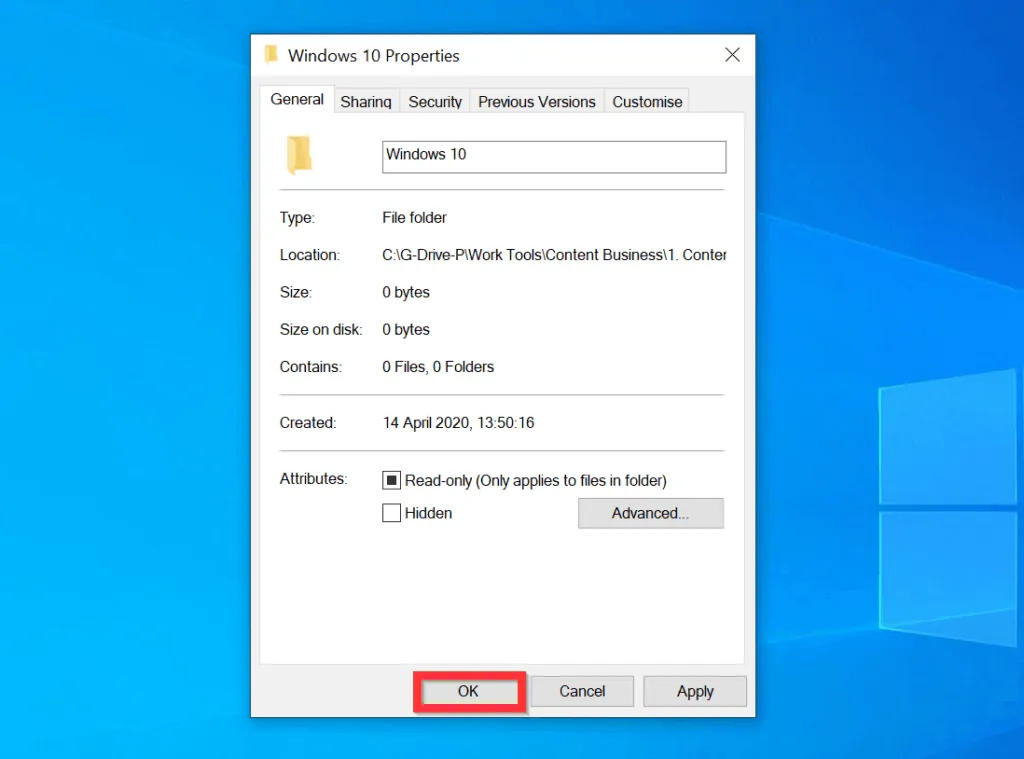The image size is (1024, 759).
Task: Go to the Customise tab
Action: [647, 102]
